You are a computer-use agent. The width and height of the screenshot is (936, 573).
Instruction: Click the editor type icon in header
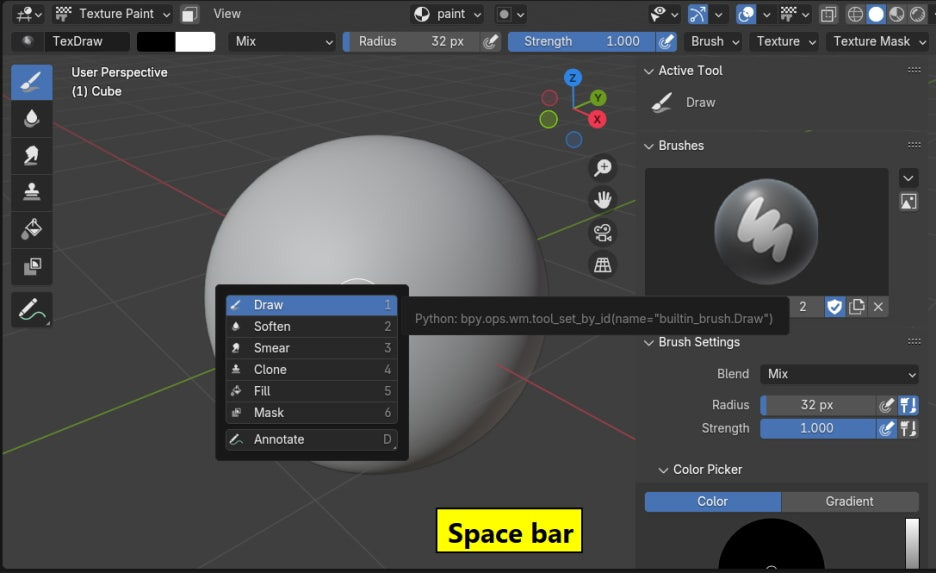(28, 14)
